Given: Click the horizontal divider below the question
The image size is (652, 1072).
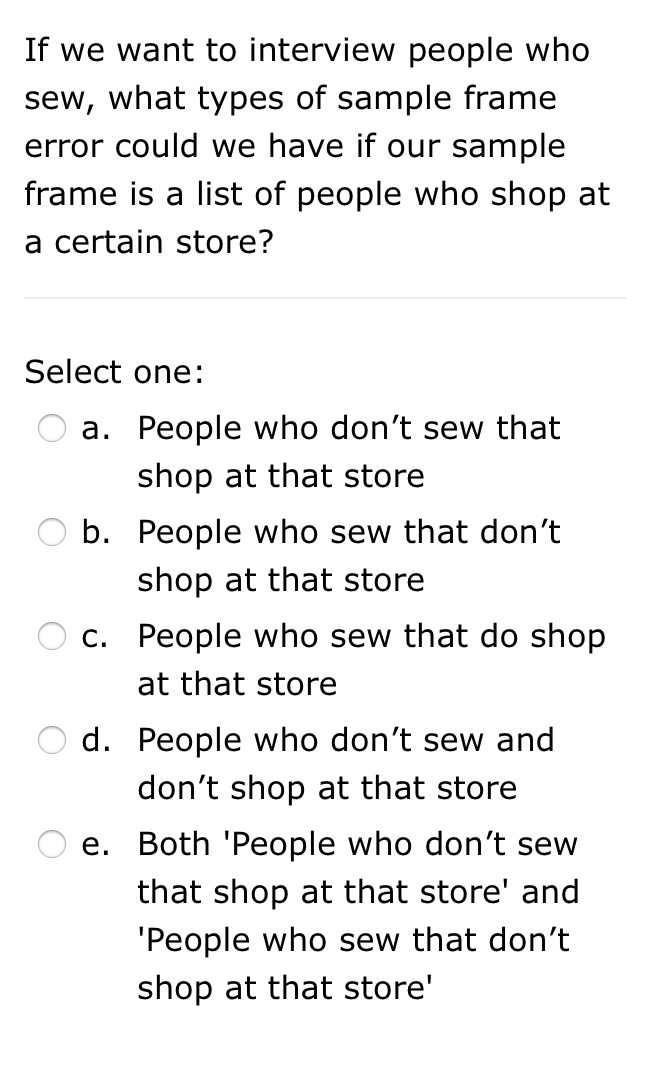Looking at the screenshot, I should 326,298.
